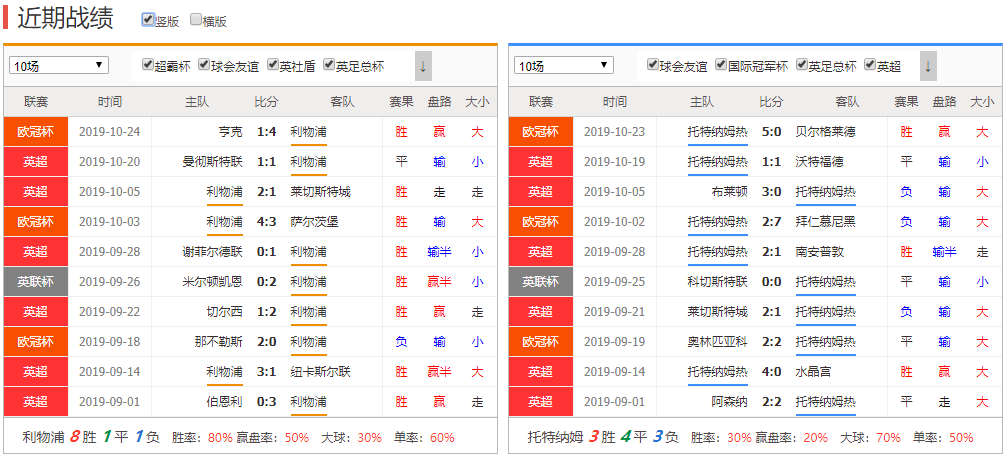Click 科切斯特联 team name
This screenshot has width=1005, height=454.
point(718,282)
